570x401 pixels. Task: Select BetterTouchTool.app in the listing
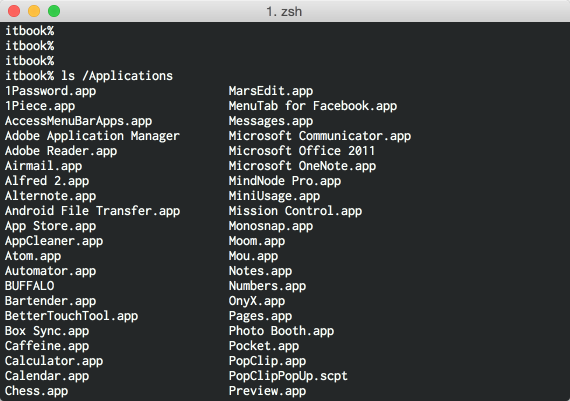[x=71, y=316]
